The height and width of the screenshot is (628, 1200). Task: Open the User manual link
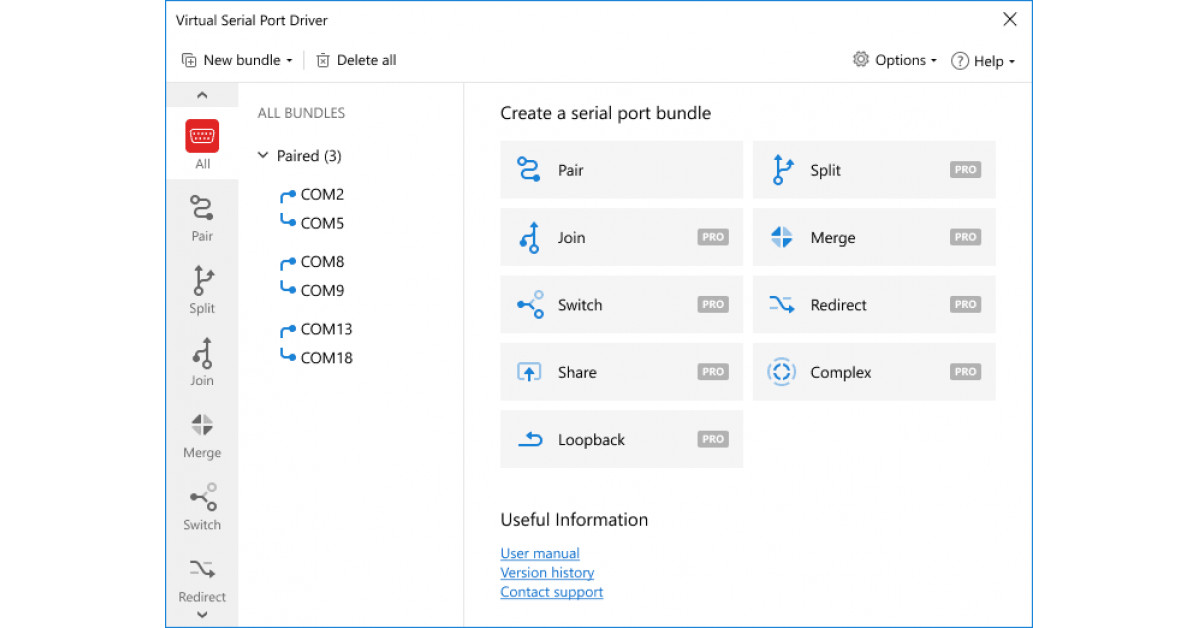tap(539, 553)
